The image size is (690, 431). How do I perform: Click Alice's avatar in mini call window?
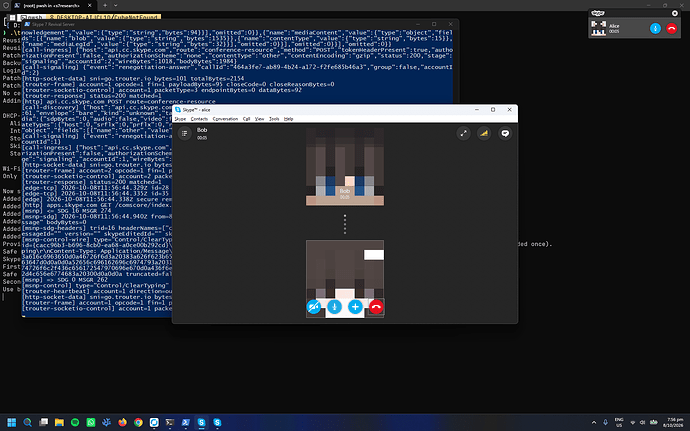pyautogui.click(x=598, y=28)
